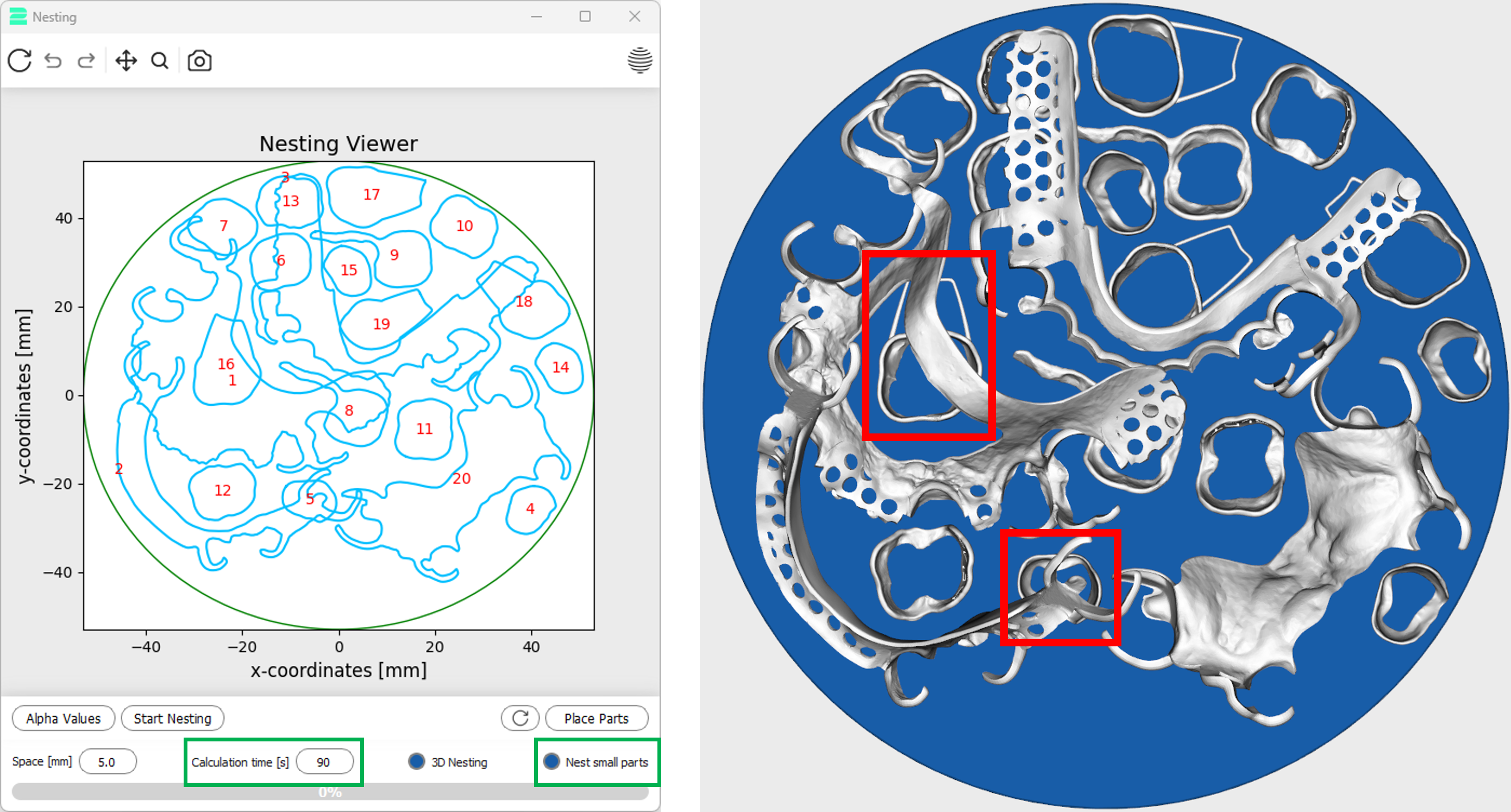Viewport: 1511px width, 812px height.
Task: Click the Calculation time input field
Action: coord(324,761)
